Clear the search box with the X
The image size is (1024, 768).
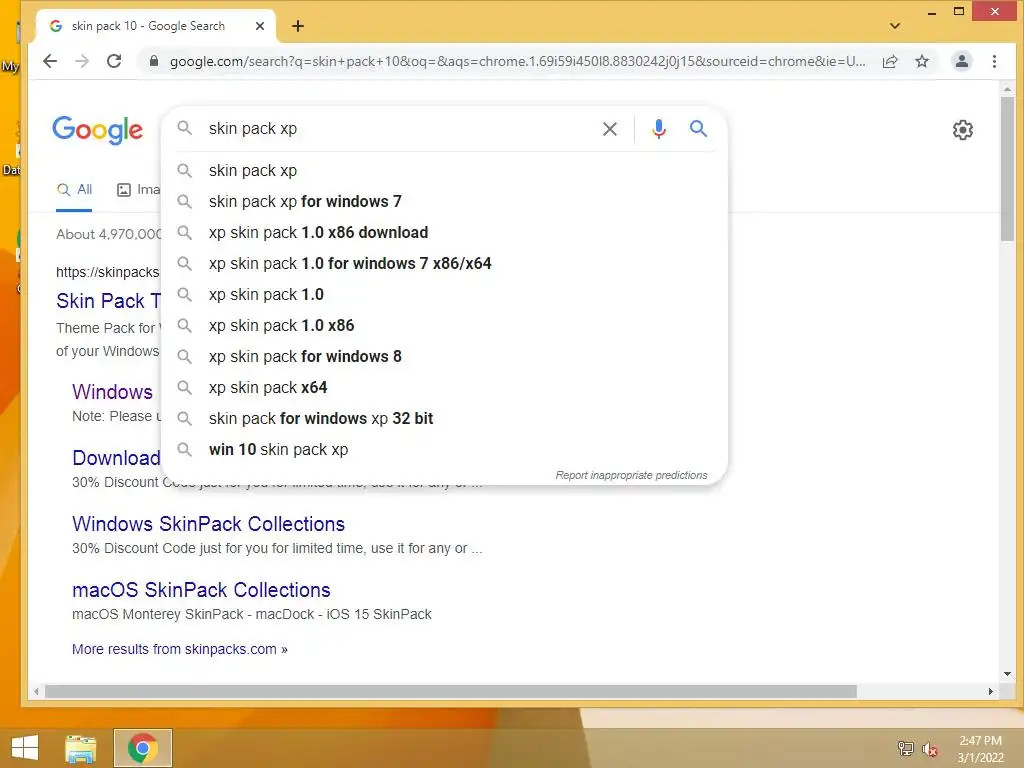click(x=609, y=129)
